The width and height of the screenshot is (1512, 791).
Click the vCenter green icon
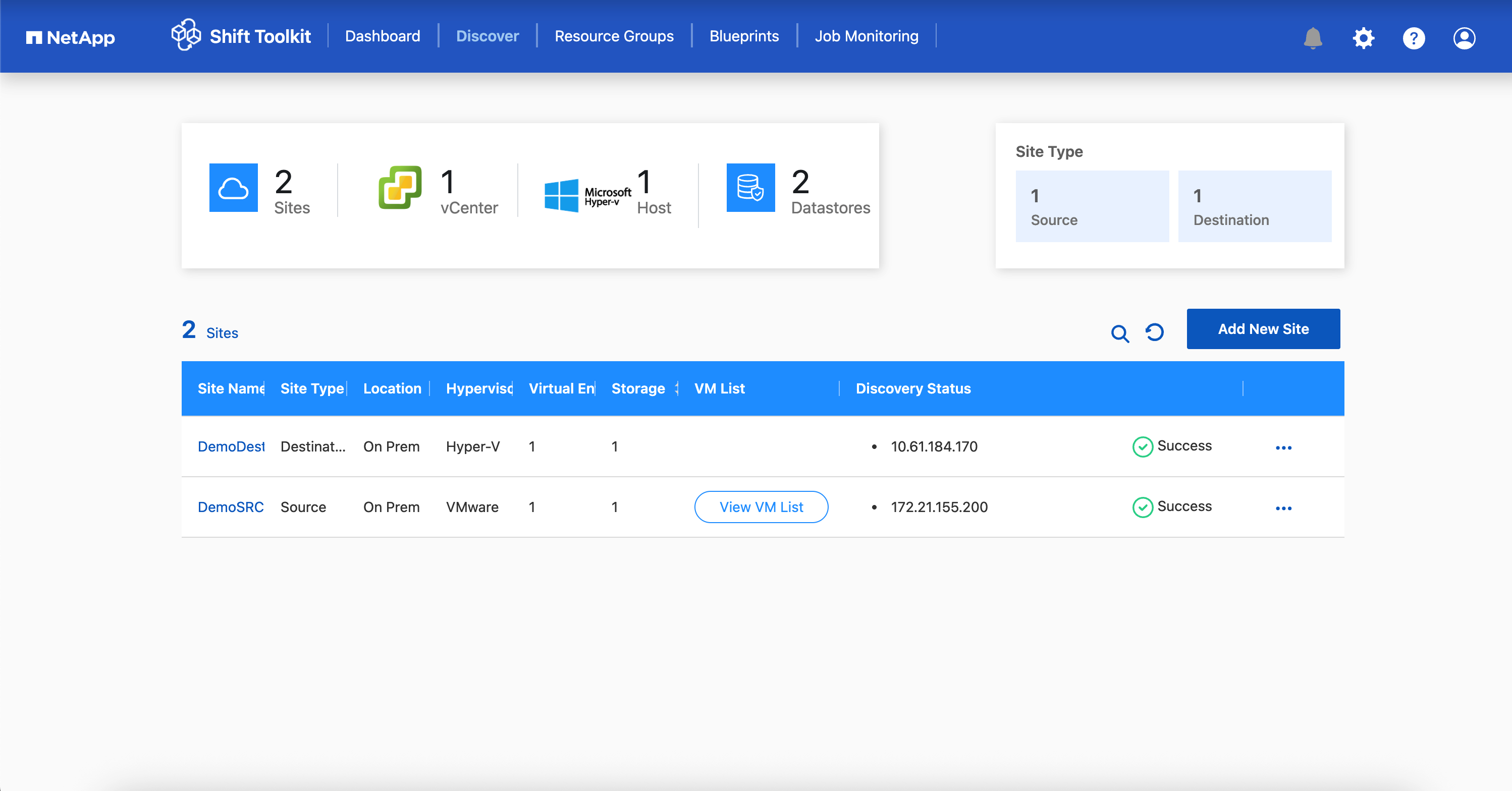(x=400, y=187)
